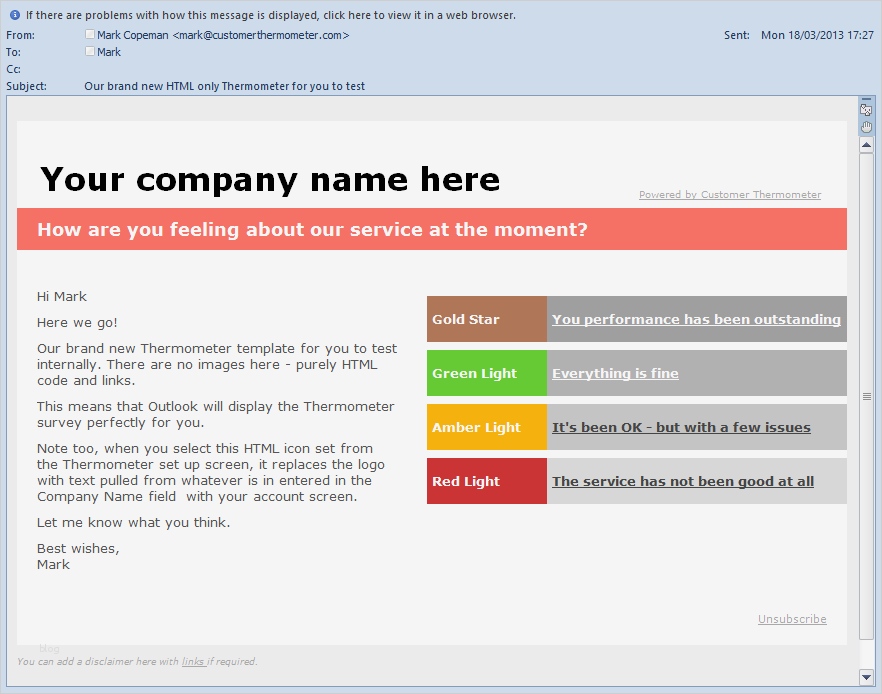Click the 'Your company name here' heading
The height and width of the screenshot is (694, 882).
click(270, 179)
